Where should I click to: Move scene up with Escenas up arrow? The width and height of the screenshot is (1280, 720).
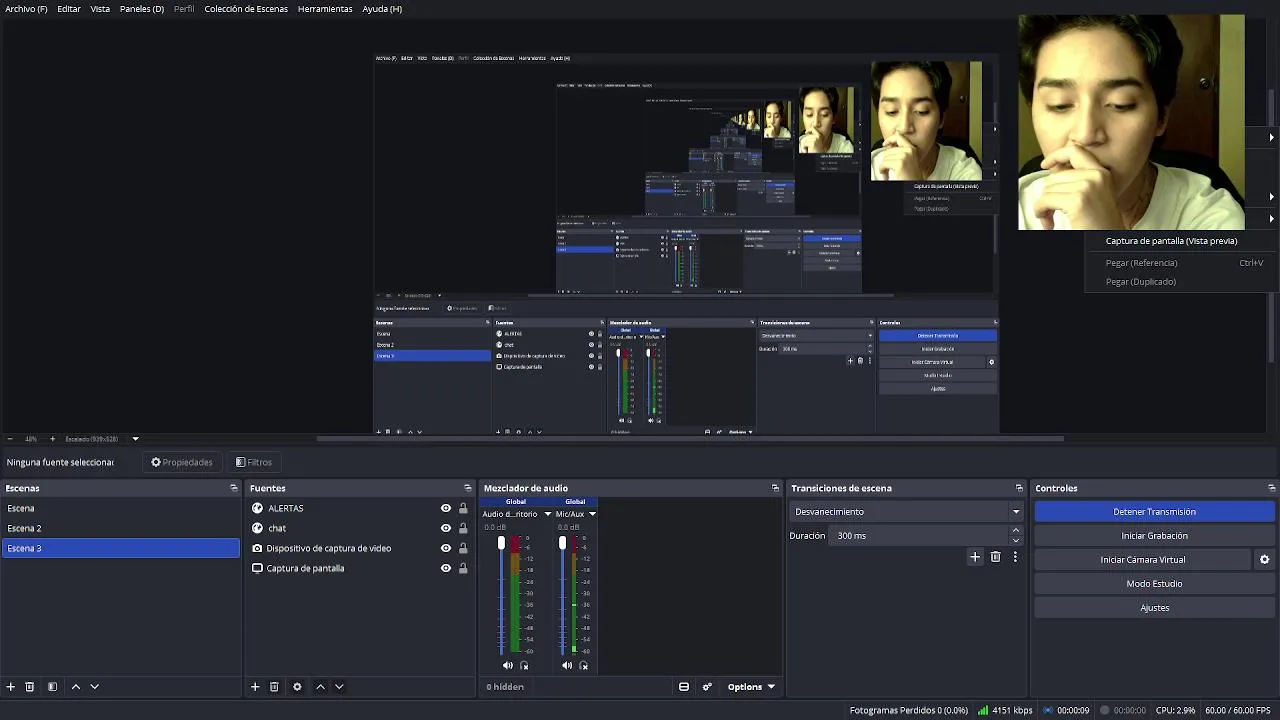click(76, 687)
